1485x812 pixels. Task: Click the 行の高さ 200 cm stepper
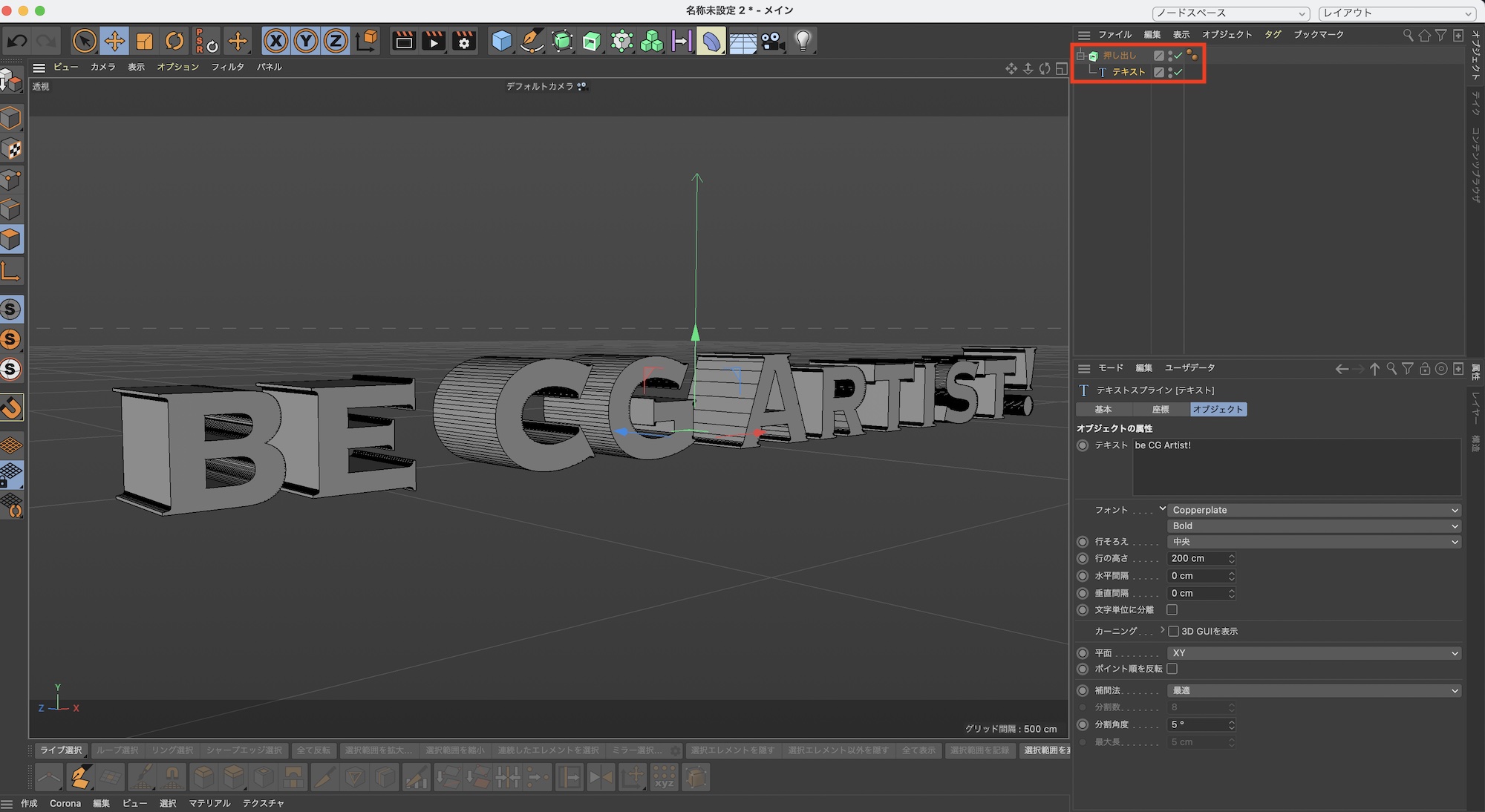point(1231,559)
